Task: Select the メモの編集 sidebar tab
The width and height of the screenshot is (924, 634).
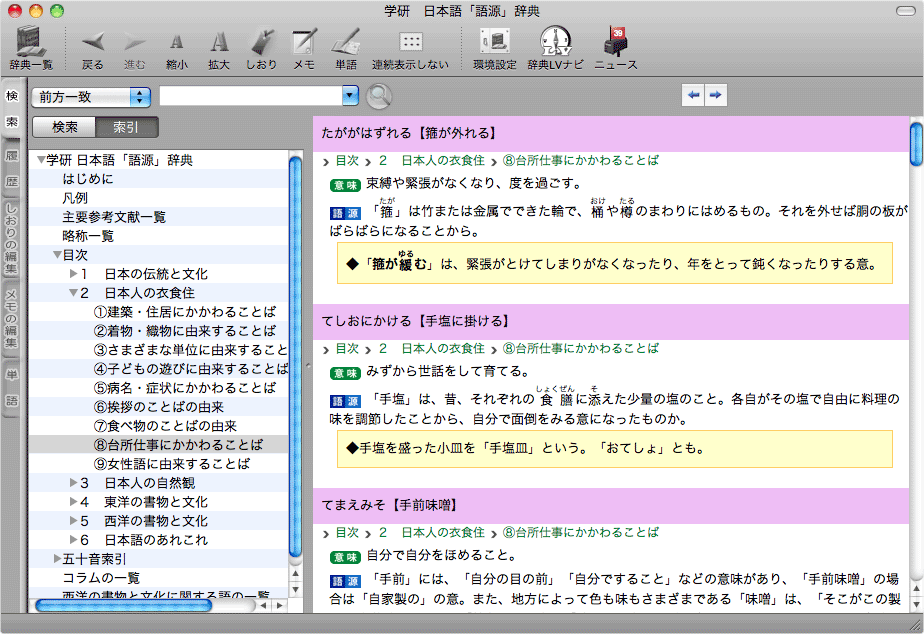Action: pos(11,320)
